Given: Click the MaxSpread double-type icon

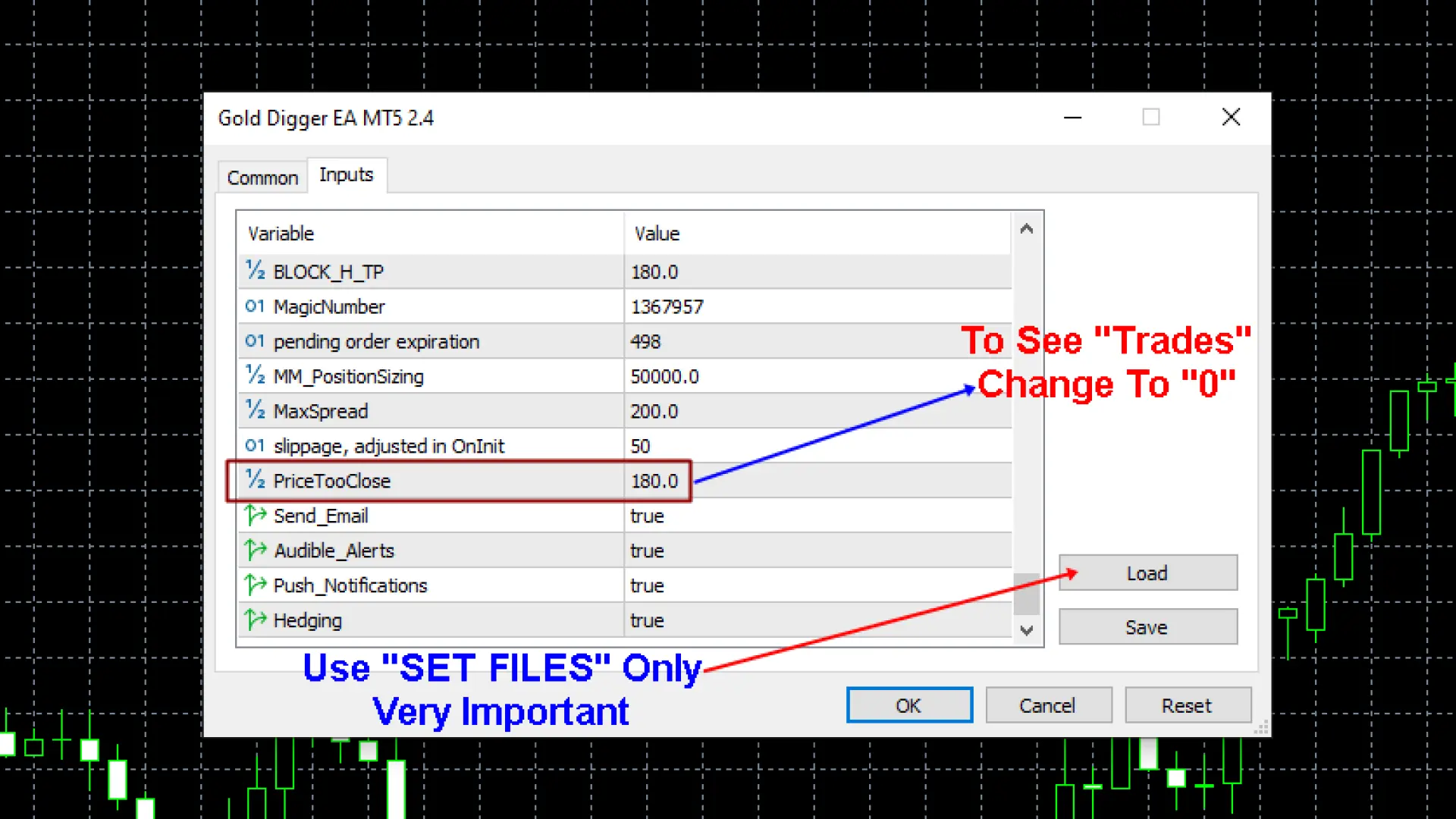Looking at the screenshot, I should click(255, 410).
